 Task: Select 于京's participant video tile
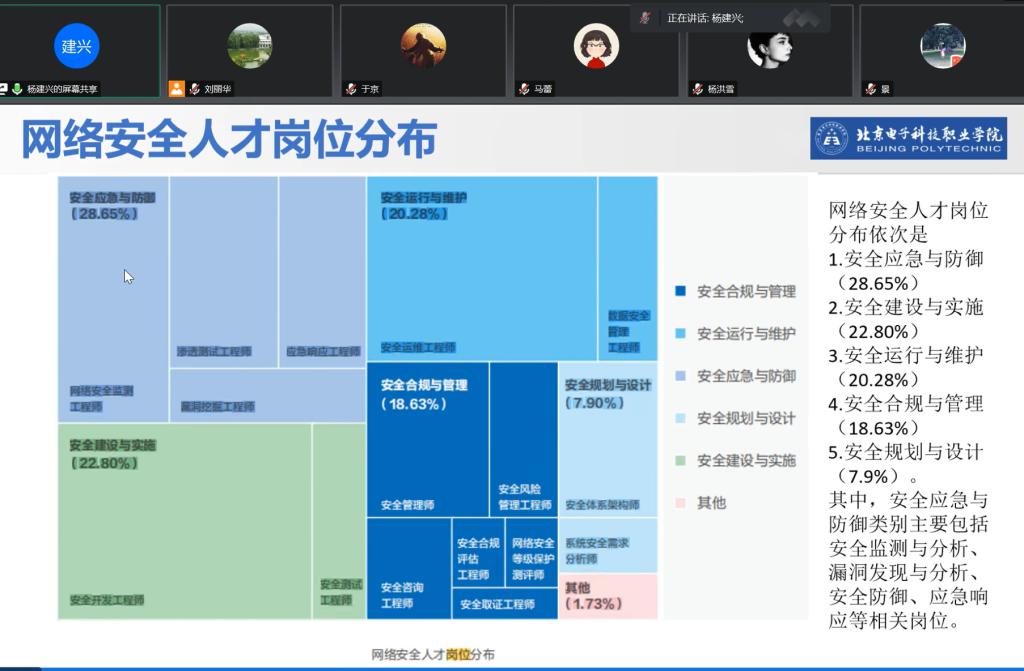424,46
